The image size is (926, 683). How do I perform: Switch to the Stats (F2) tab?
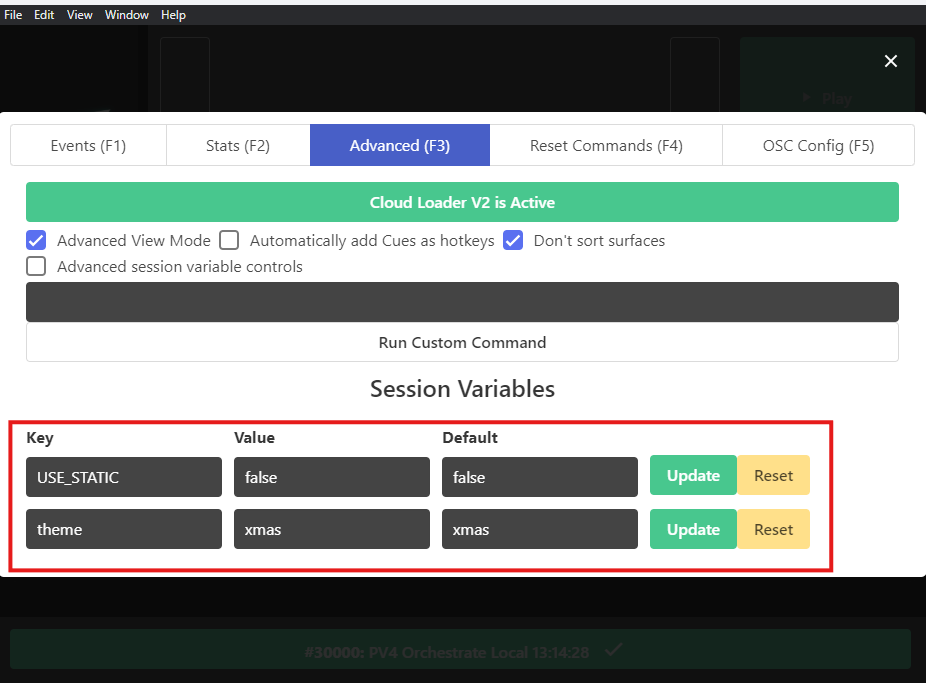pos(238,145)
